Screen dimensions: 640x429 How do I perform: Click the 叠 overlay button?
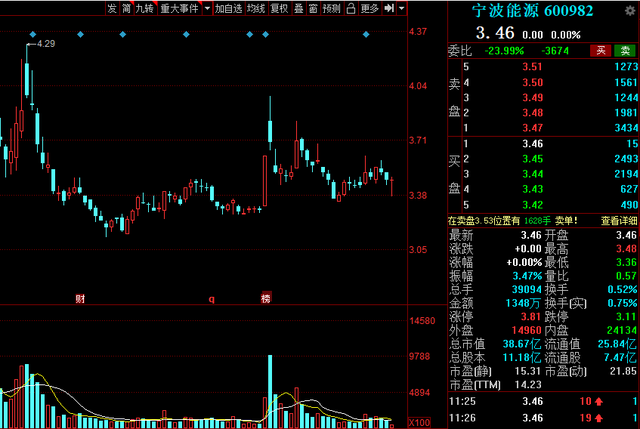[299, 8]
